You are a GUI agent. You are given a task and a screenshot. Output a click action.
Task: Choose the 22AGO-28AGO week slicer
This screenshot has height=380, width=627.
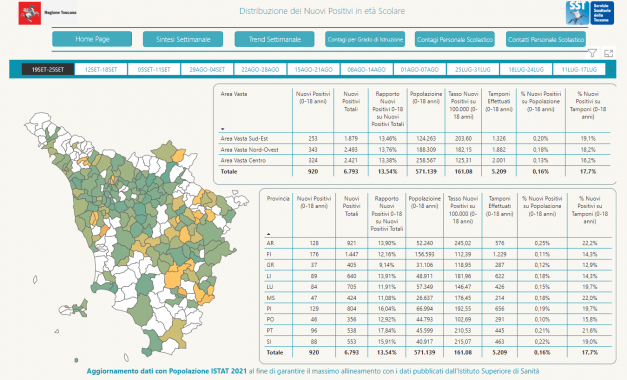[x=260, y=69]
